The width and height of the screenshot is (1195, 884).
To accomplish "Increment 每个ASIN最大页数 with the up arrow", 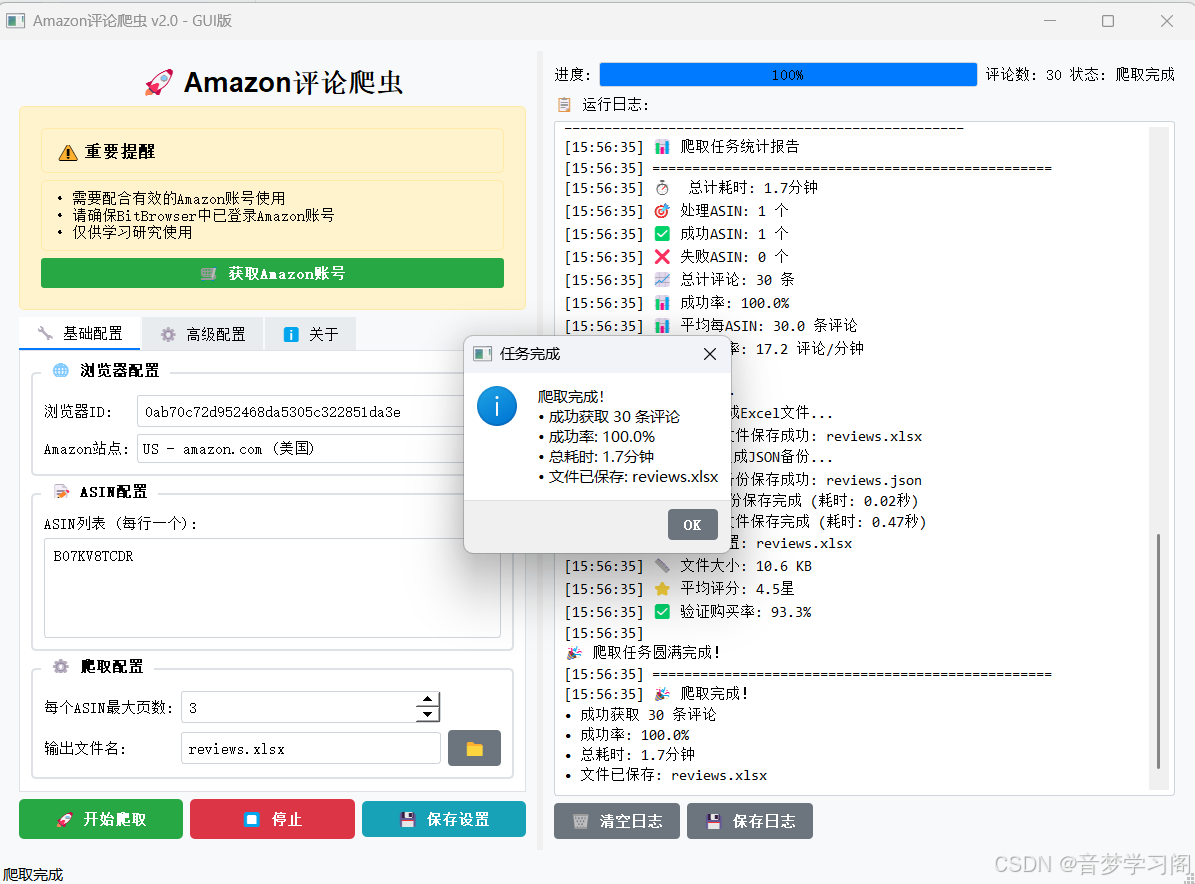I will 428,700.
